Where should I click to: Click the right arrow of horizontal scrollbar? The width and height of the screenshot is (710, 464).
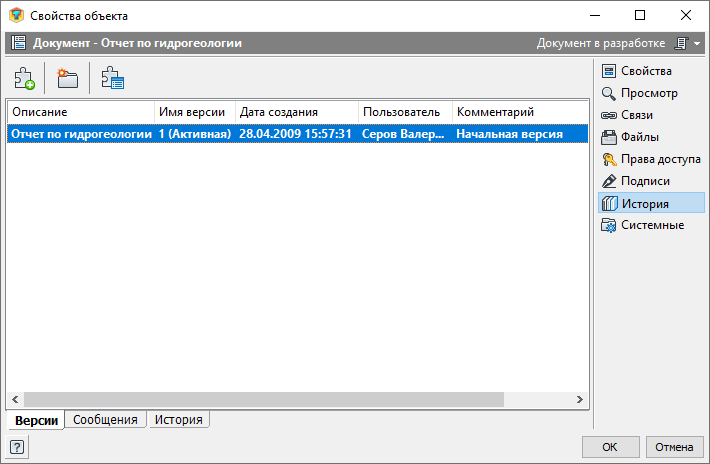click(580, 399)
